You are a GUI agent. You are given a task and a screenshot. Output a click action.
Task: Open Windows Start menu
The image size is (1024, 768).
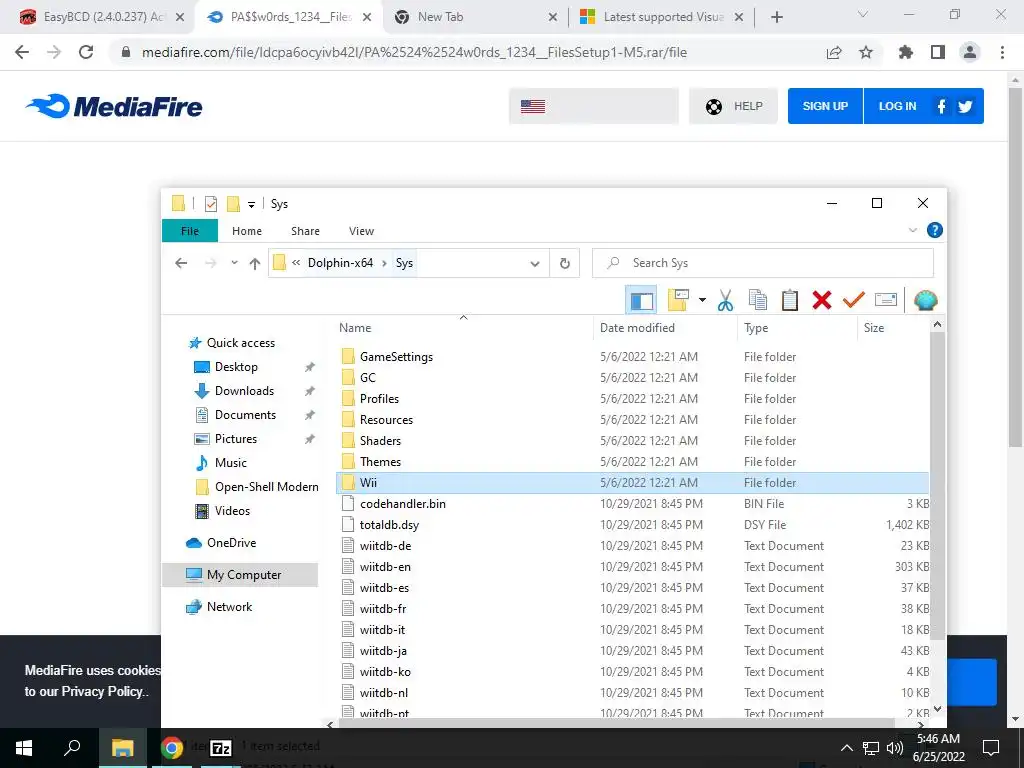[x=24, y=748]
